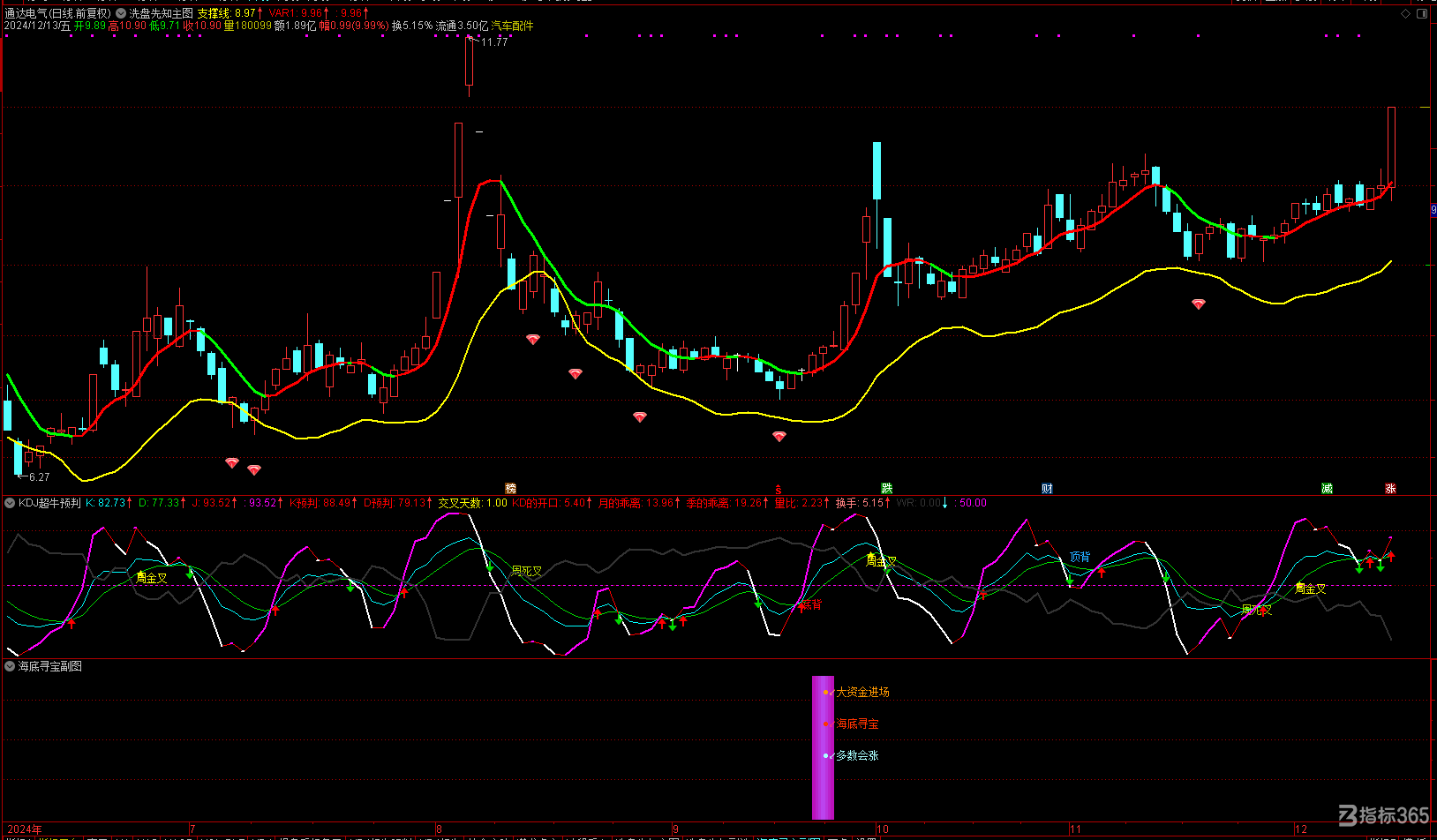Click the 2024年 label on time axis
The height and width of the screenshot is (840, 1437).
[25, 829]
